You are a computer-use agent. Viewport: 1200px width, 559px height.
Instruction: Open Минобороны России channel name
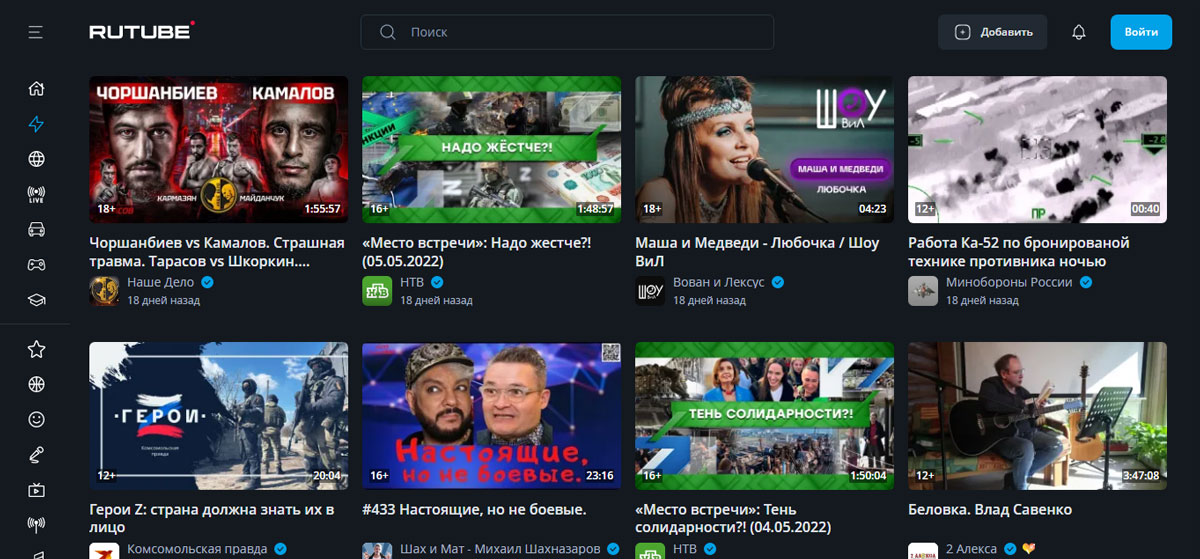(x=1008, y=283)
